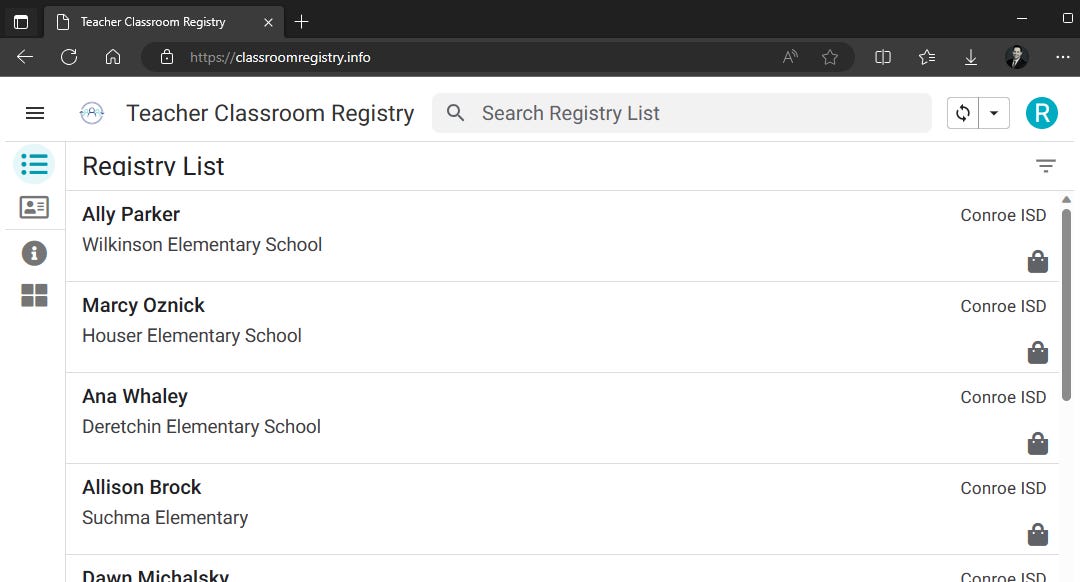The height and width of the screenshot is (582, 1080).
Task: Click the sync refresh icon near the avatar
Action: point(962,112)
